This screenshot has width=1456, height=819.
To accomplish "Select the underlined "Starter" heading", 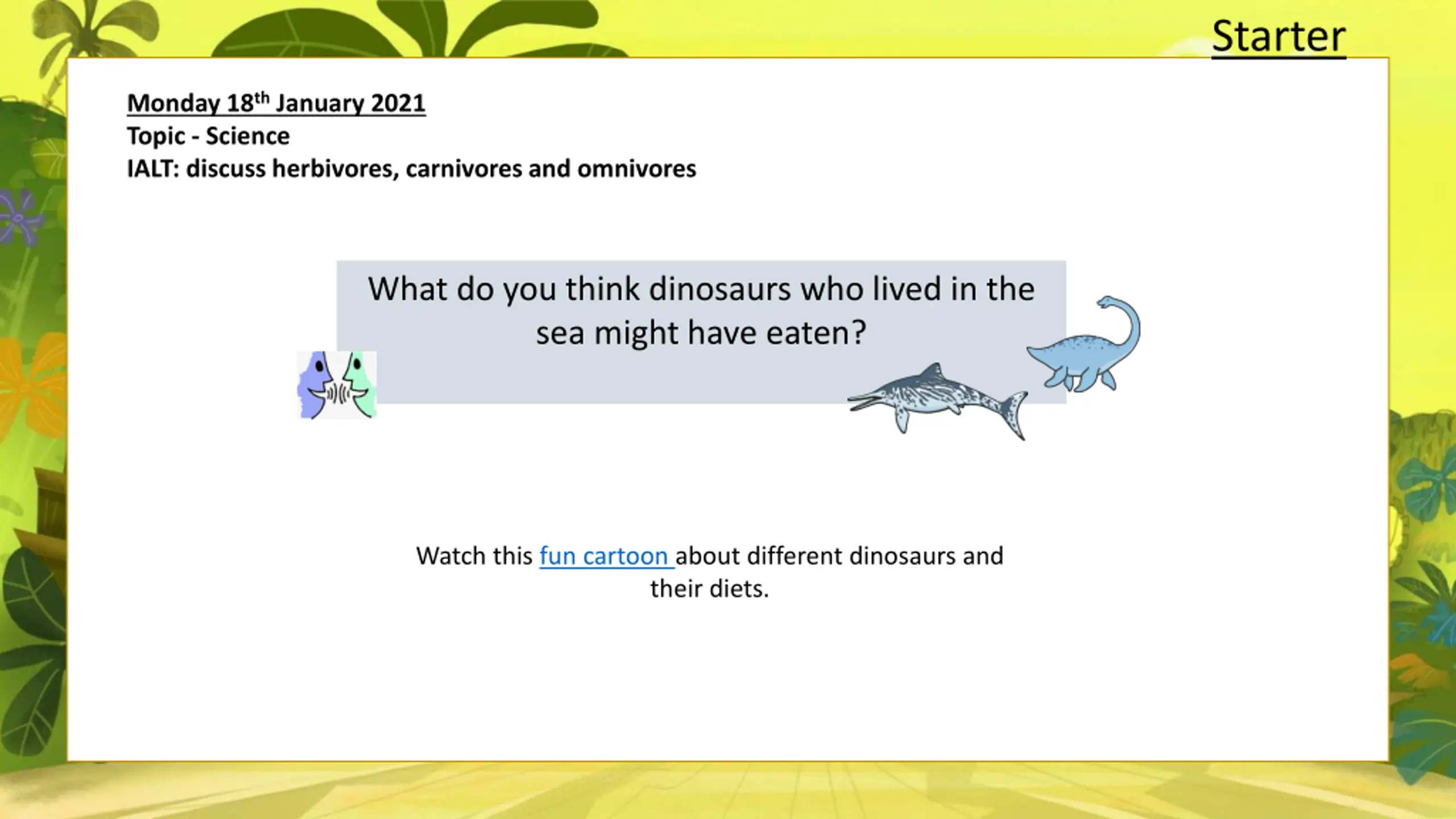I will (x=1279, y=37).
